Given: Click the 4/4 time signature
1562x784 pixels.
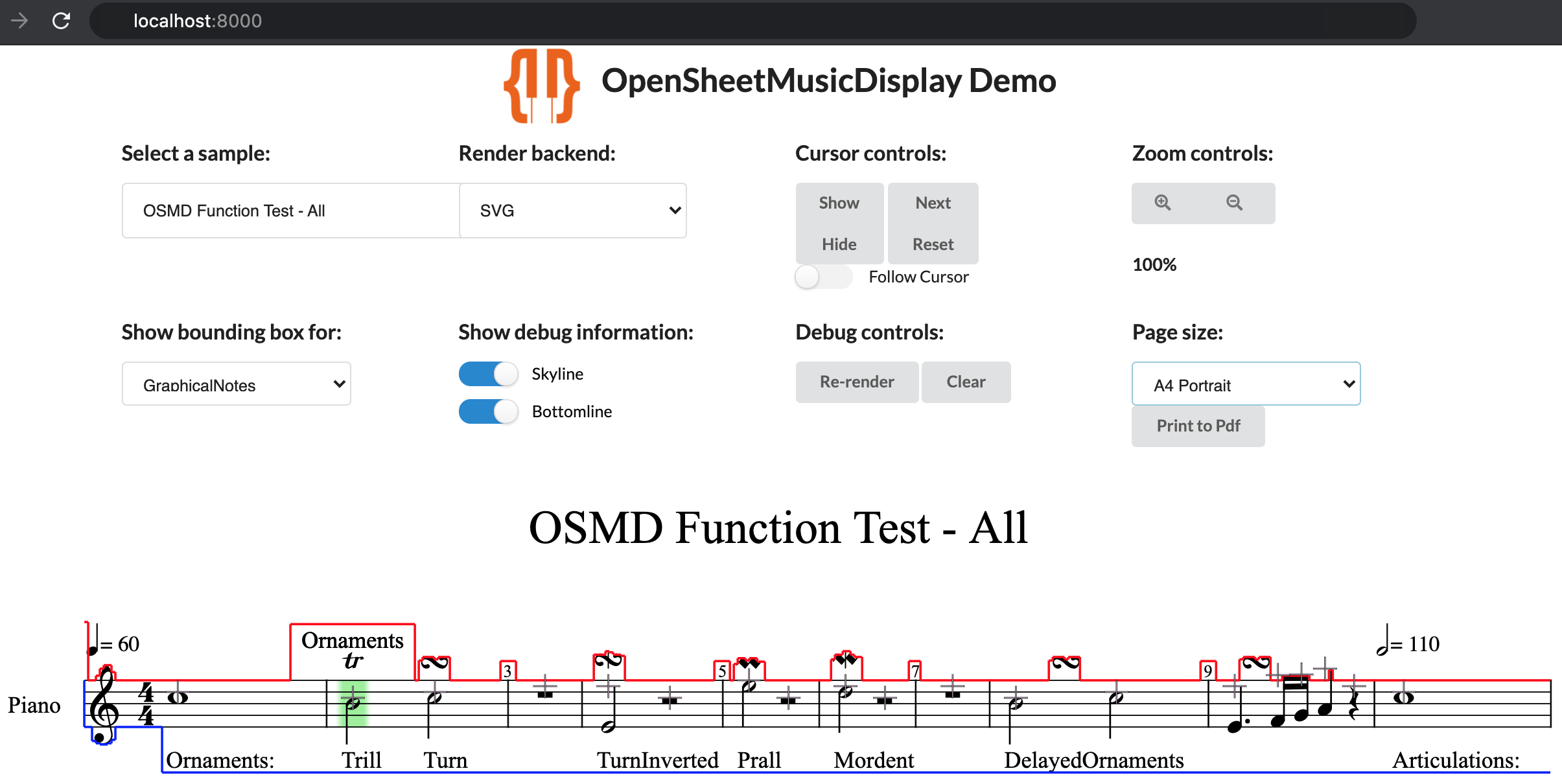Looking at the screenshot, I should tap(146, 704).
